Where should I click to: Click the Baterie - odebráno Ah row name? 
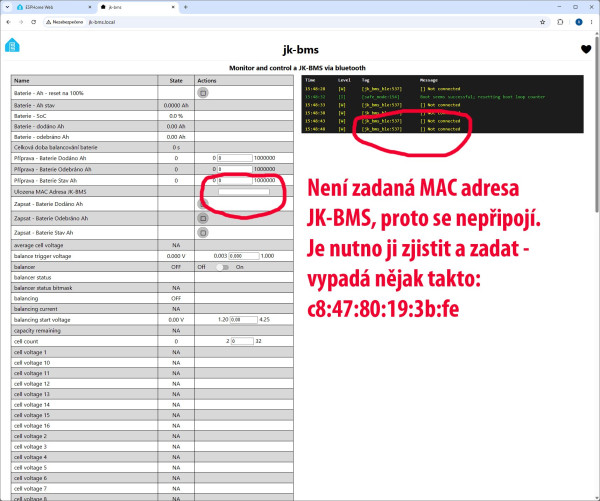click(41, 137)
